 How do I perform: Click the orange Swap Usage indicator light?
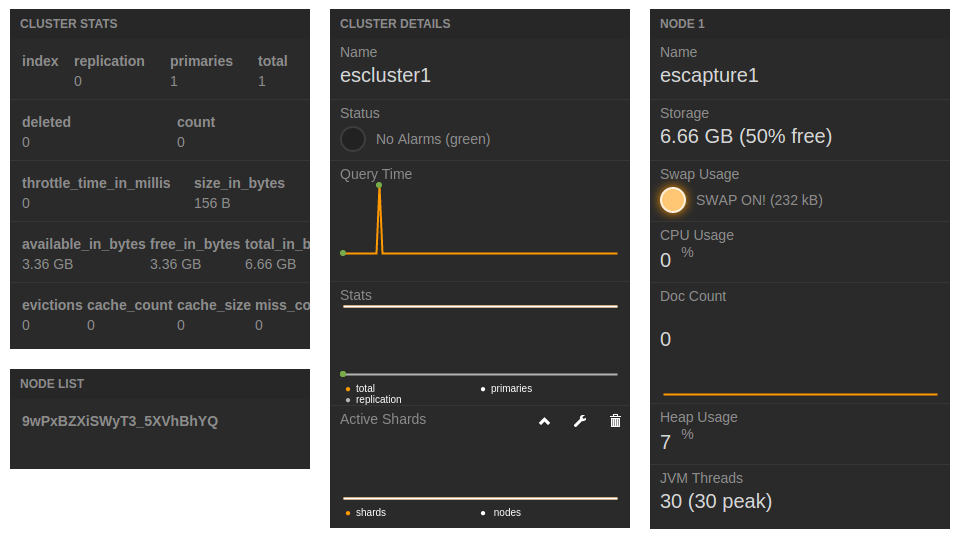673,200
